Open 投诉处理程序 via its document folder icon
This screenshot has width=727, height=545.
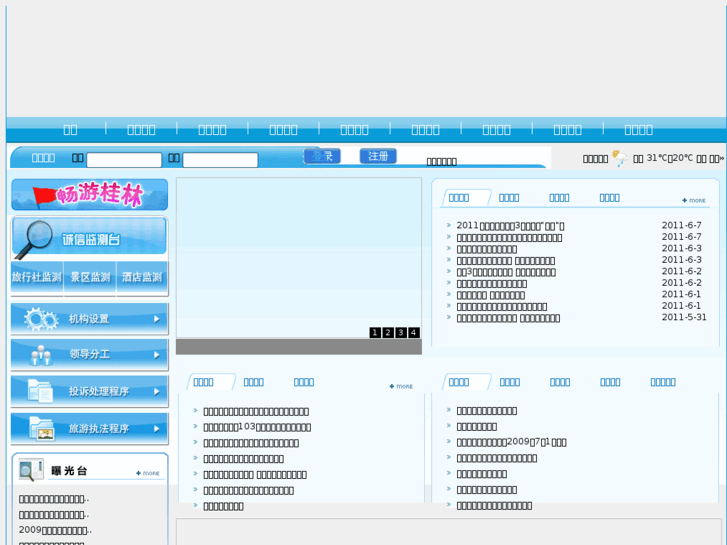point(40,391)
